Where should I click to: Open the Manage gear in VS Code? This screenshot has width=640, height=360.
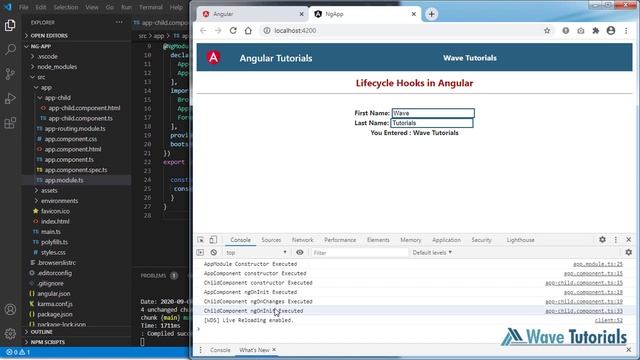(10, 333)
